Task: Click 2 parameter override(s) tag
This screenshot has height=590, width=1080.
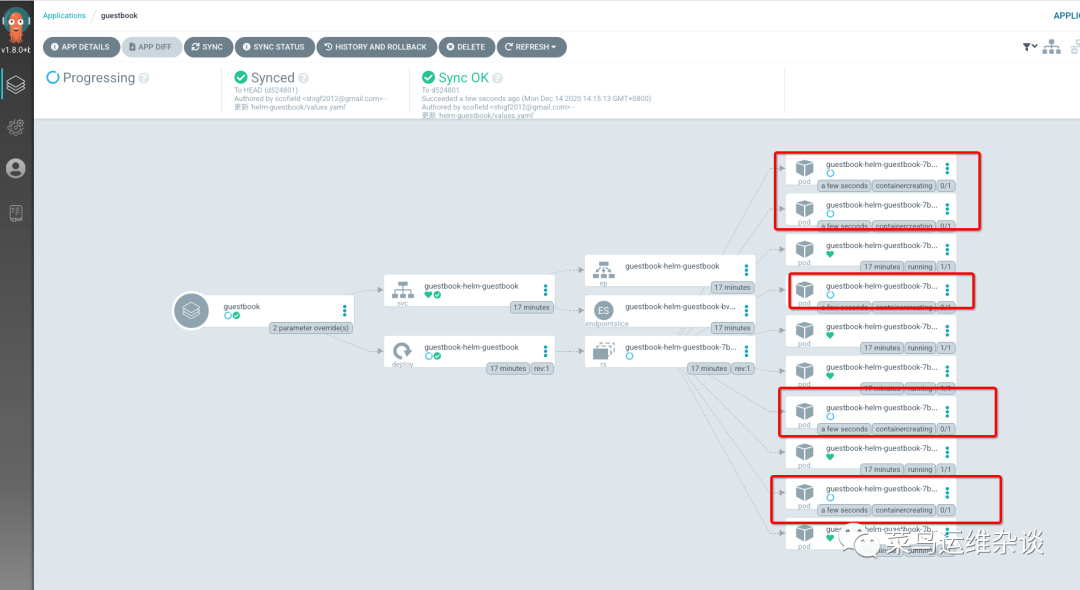Action: click(311, 328)
